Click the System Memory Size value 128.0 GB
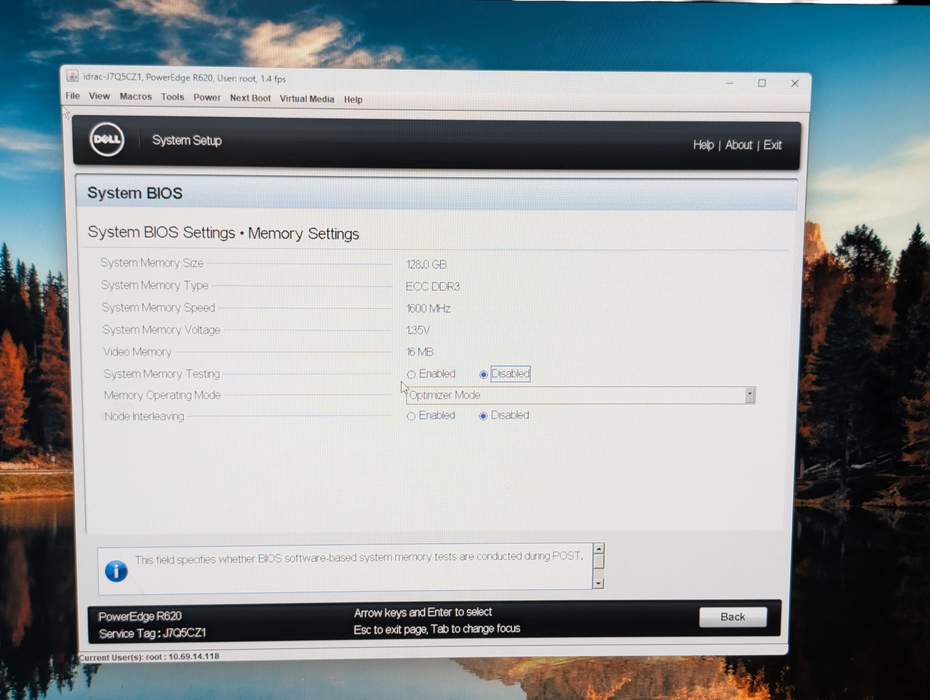This screenshot has height=700, width=930. click(426, 265)
